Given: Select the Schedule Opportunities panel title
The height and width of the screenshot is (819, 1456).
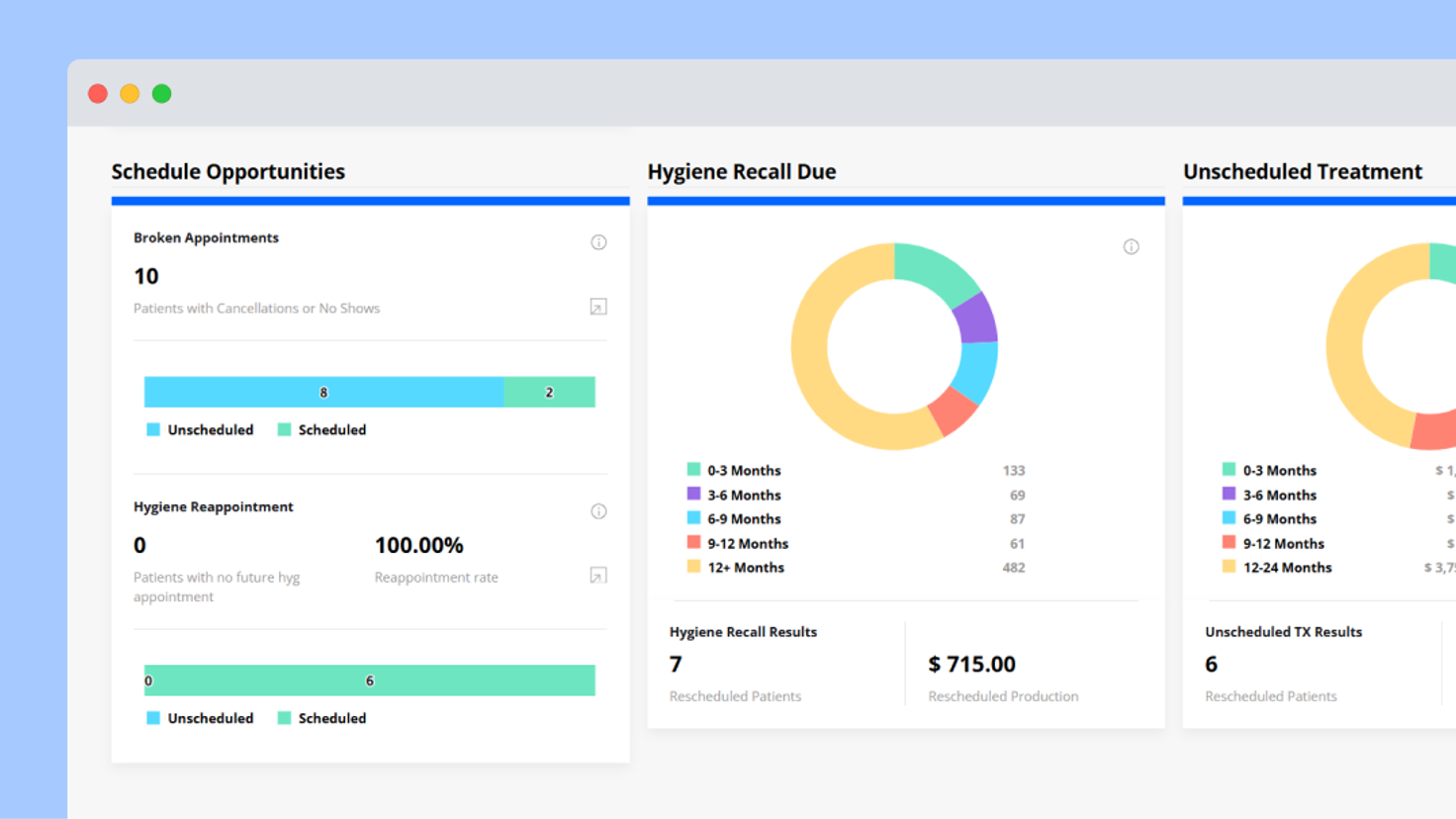Looking at the screenshot, I should pyautogui.click(x=227, y=171).
